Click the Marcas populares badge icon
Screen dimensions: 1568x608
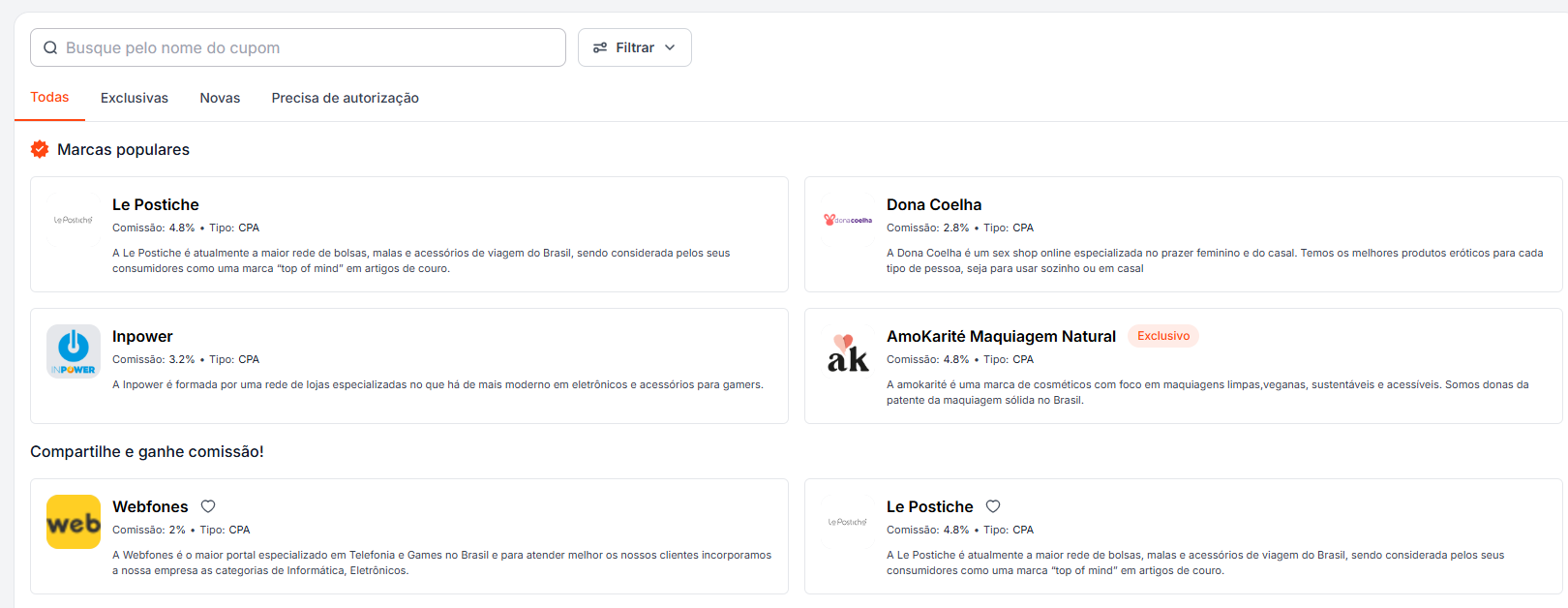[40, 149]
